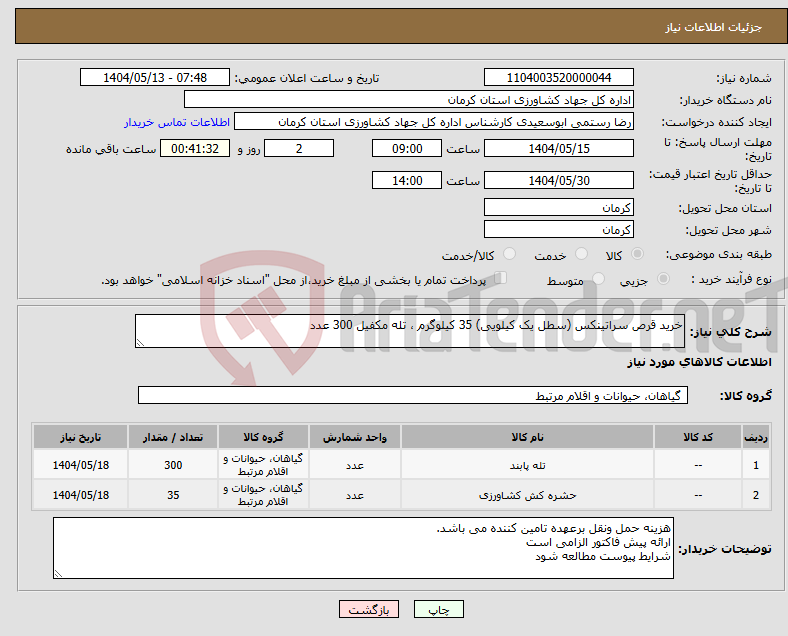Click the quantity cell showing 35

pyautogui.click(x=173, y=495)
